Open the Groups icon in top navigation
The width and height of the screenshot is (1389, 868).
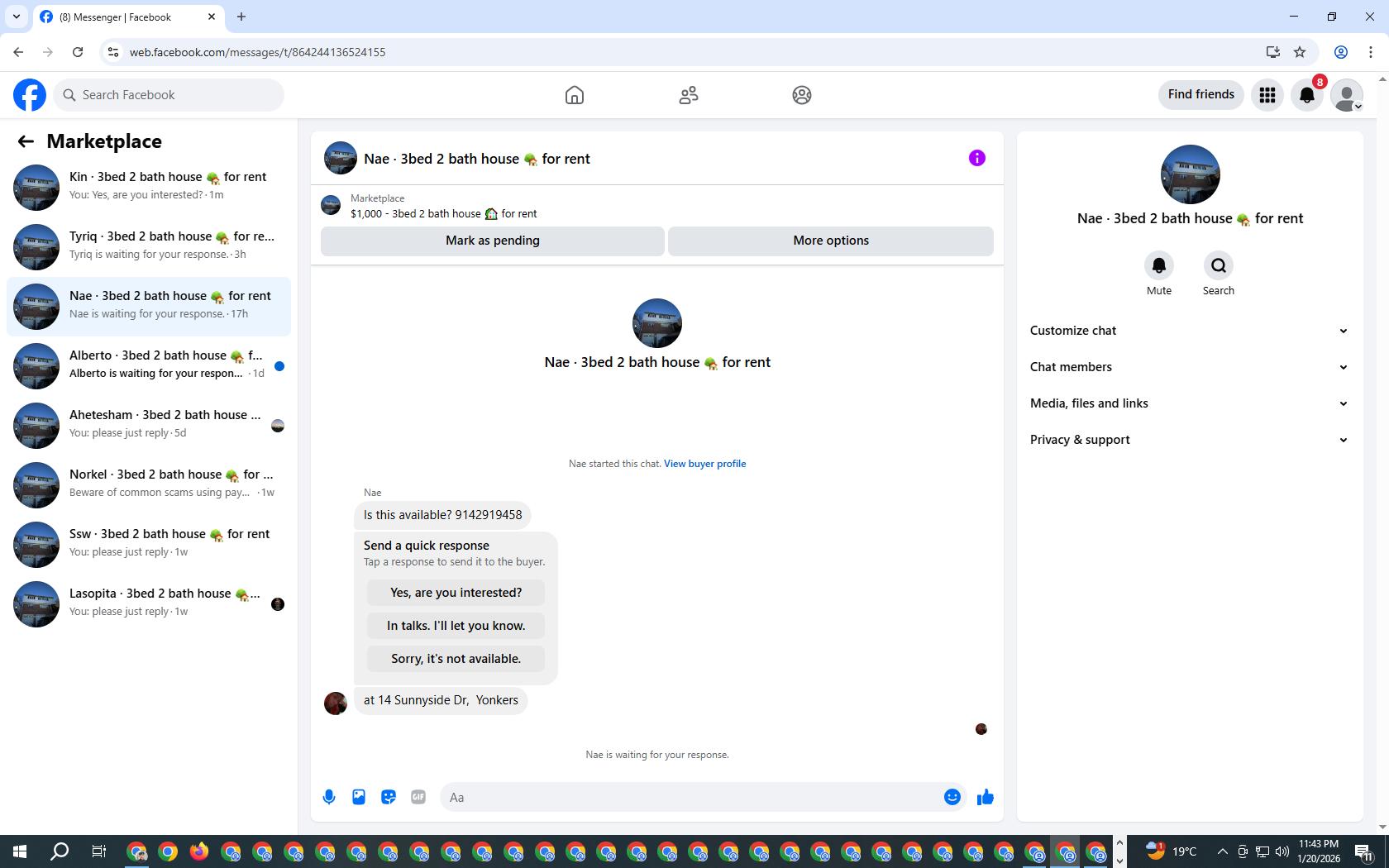click(802, 95)
